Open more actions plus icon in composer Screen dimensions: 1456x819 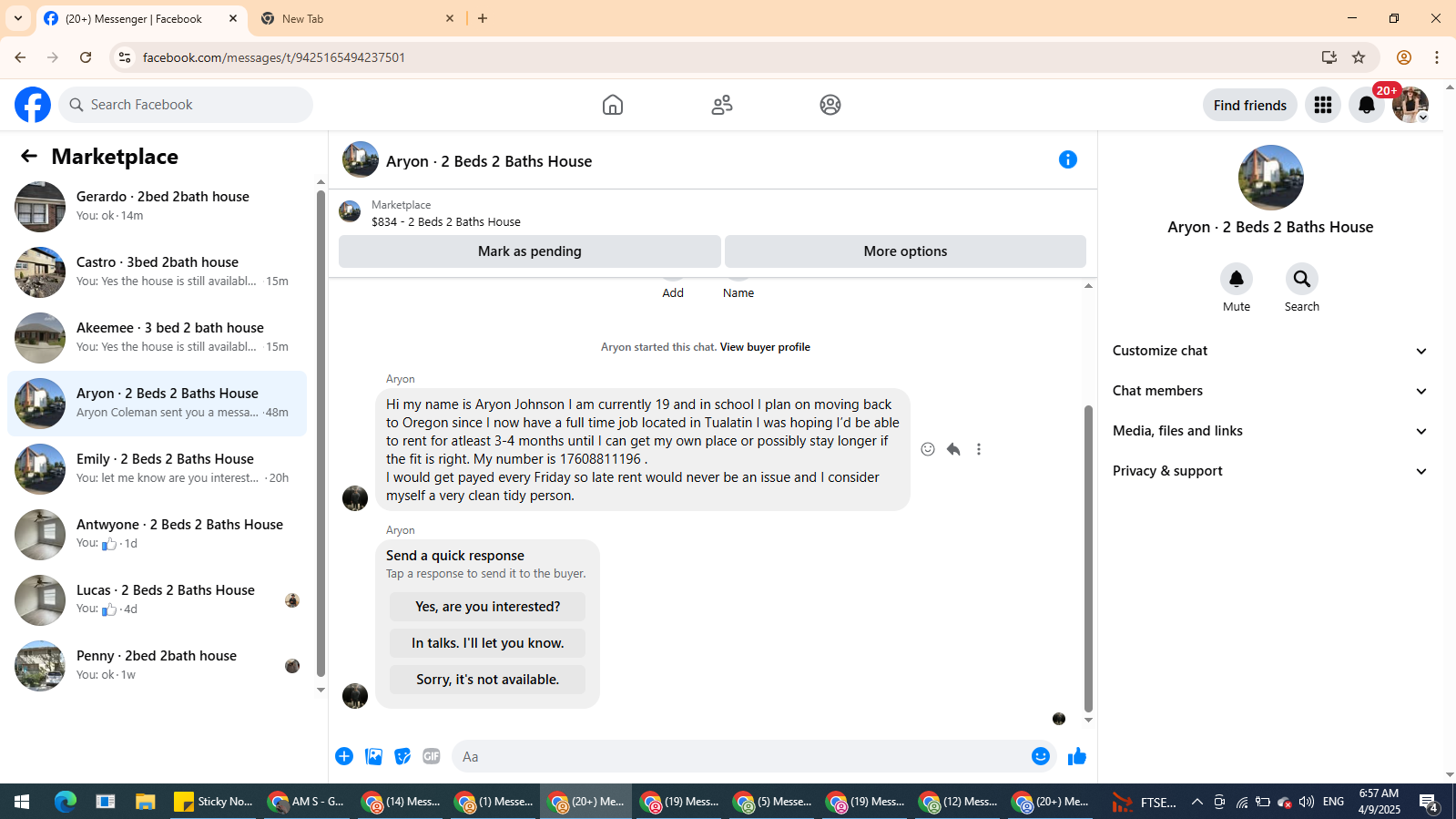[344, 756]
